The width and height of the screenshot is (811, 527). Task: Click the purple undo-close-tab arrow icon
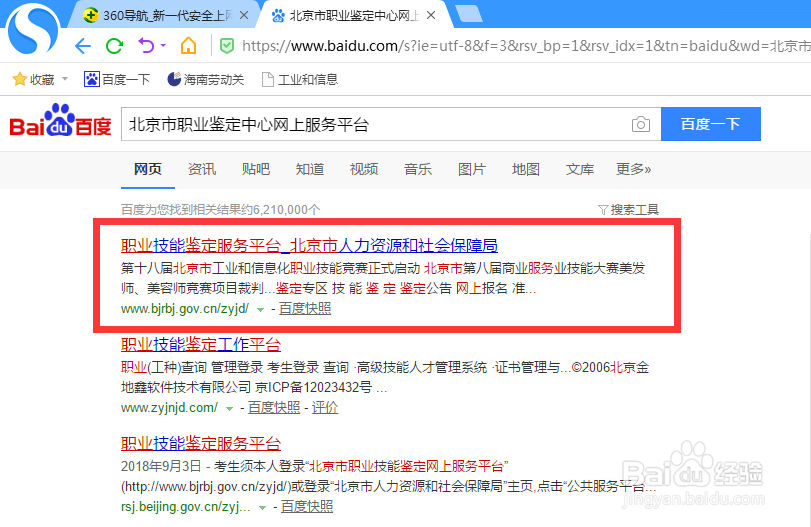[146, 46]
